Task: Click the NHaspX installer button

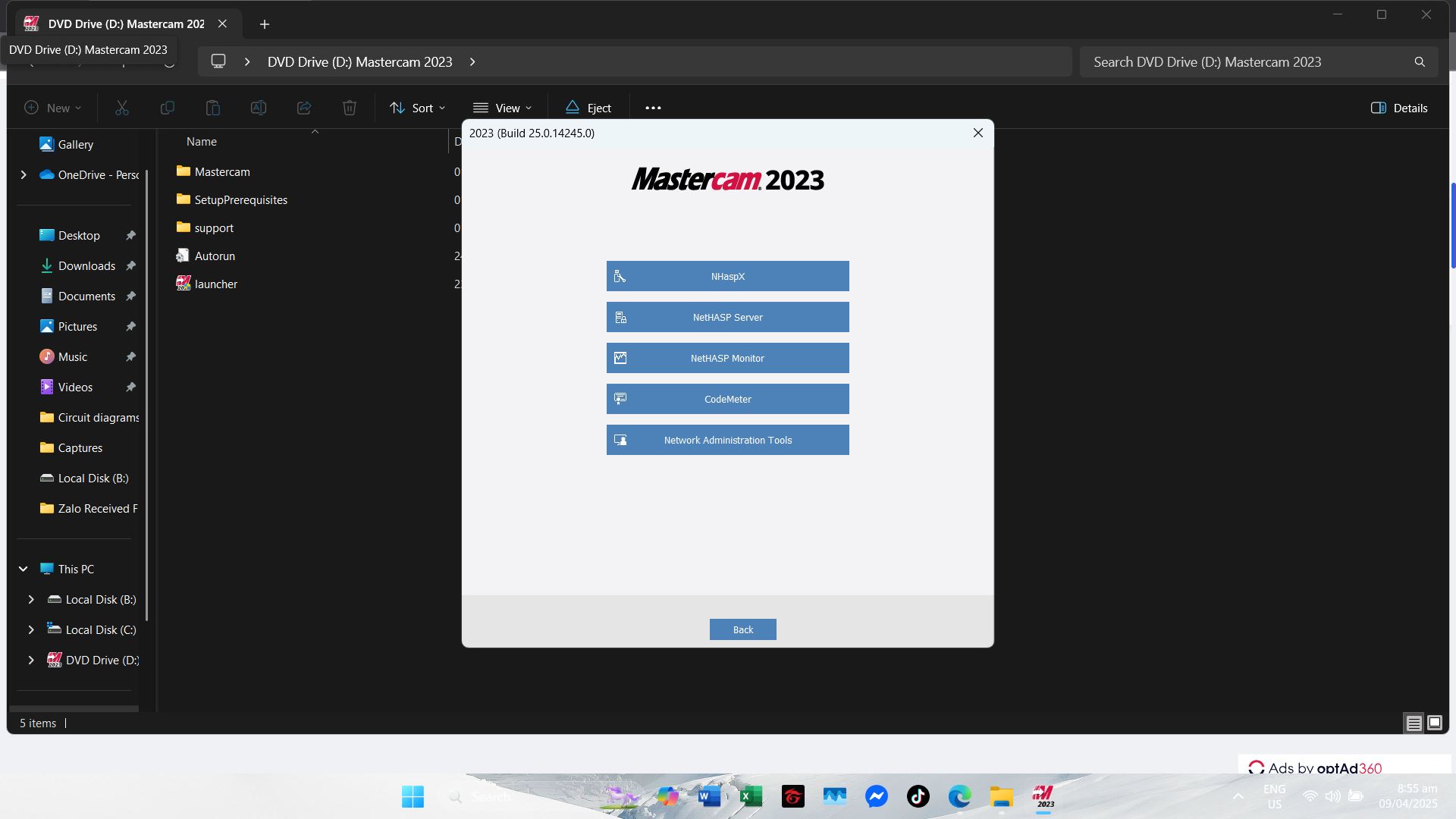Action: (x=727, y=276)
